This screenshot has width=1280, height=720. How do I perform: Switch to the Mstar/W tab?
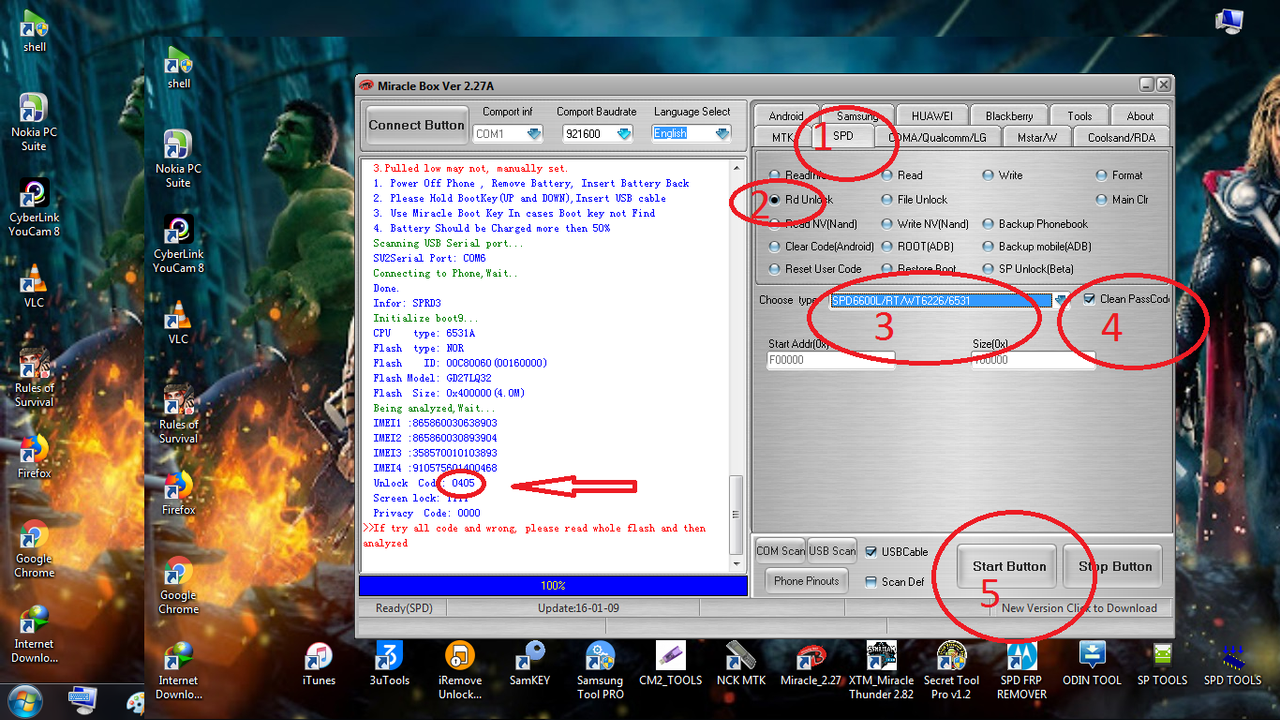click(x=1036, y=137)
